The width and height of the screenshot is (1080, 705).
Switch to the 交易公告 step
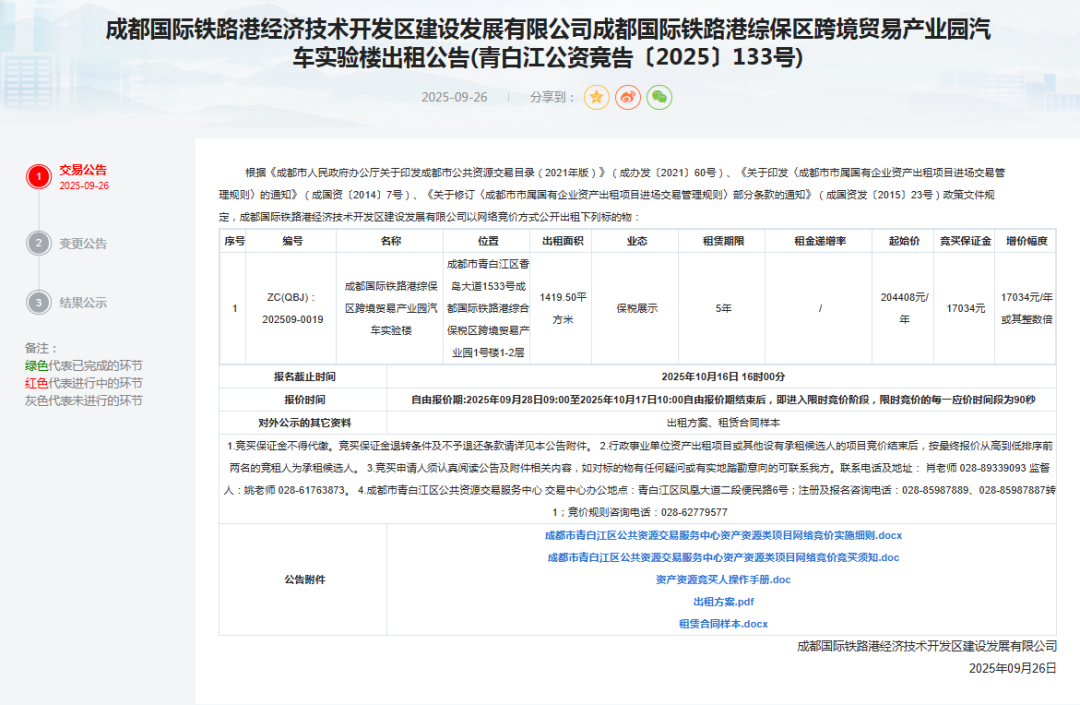pos(83,170)
